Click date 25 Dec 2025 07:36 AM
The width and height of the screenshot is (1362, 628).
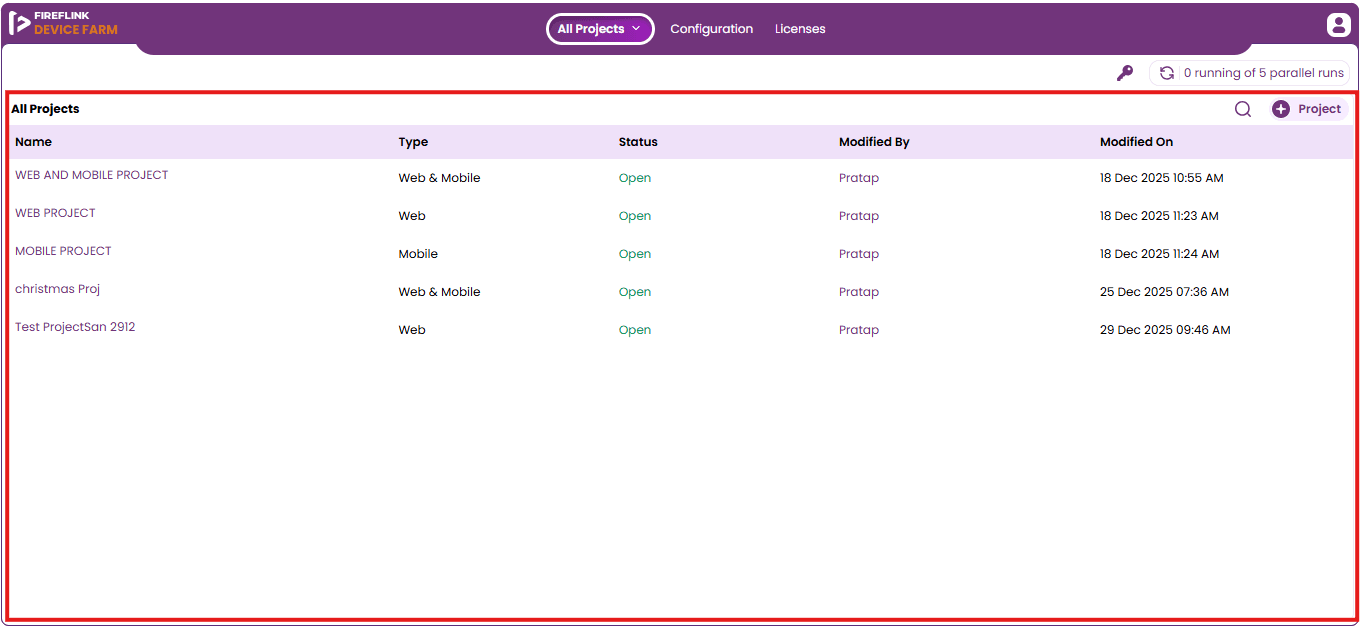click(1164, 292)
